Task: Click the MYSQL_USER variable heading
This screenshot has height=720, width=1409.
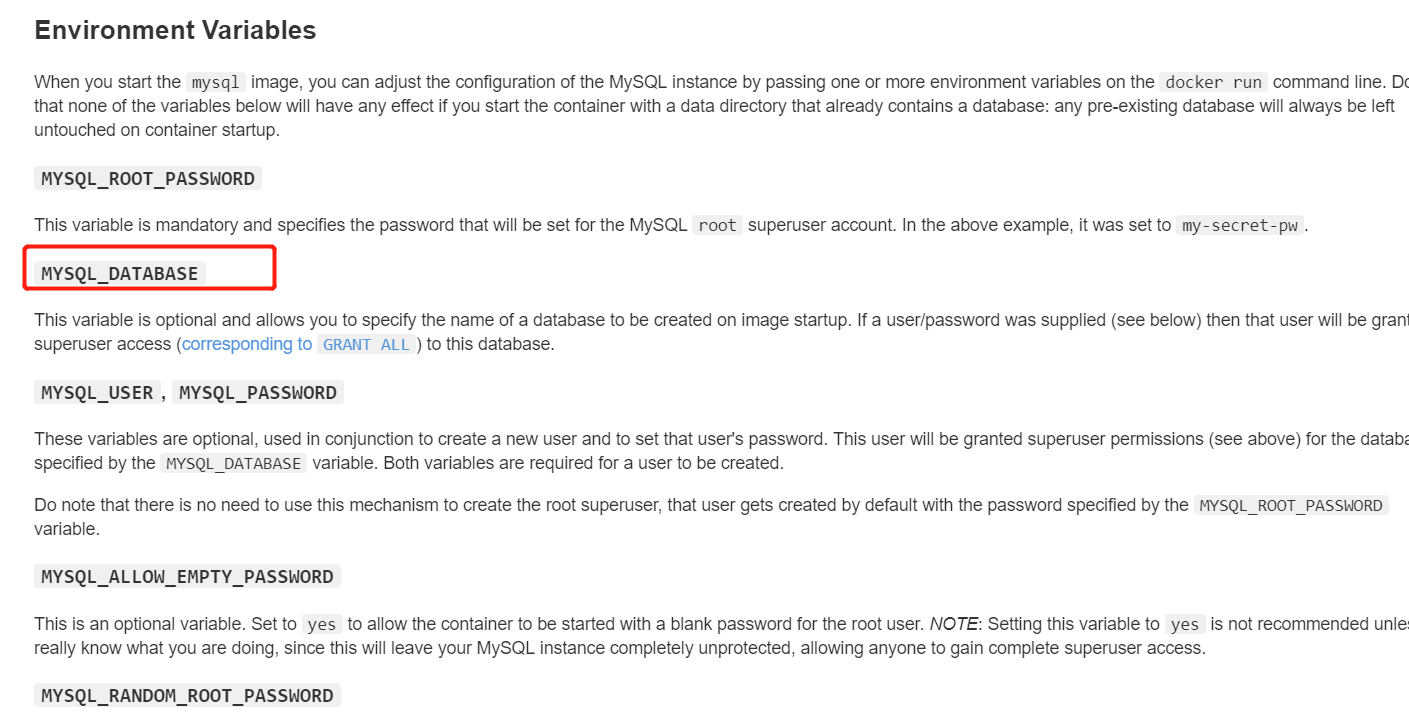Action: [x=97, y=393]
